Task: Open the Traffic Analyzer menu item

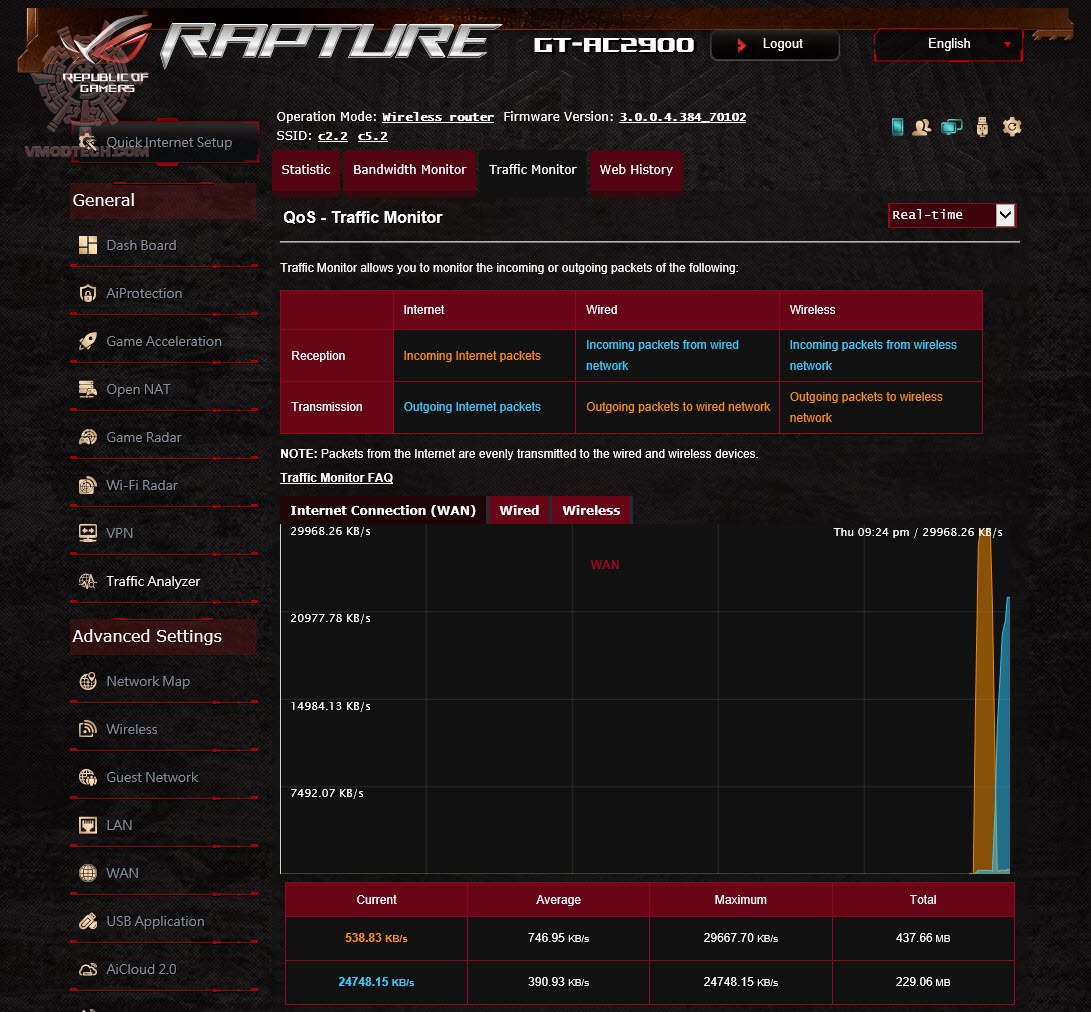Action: coord(164,581)
